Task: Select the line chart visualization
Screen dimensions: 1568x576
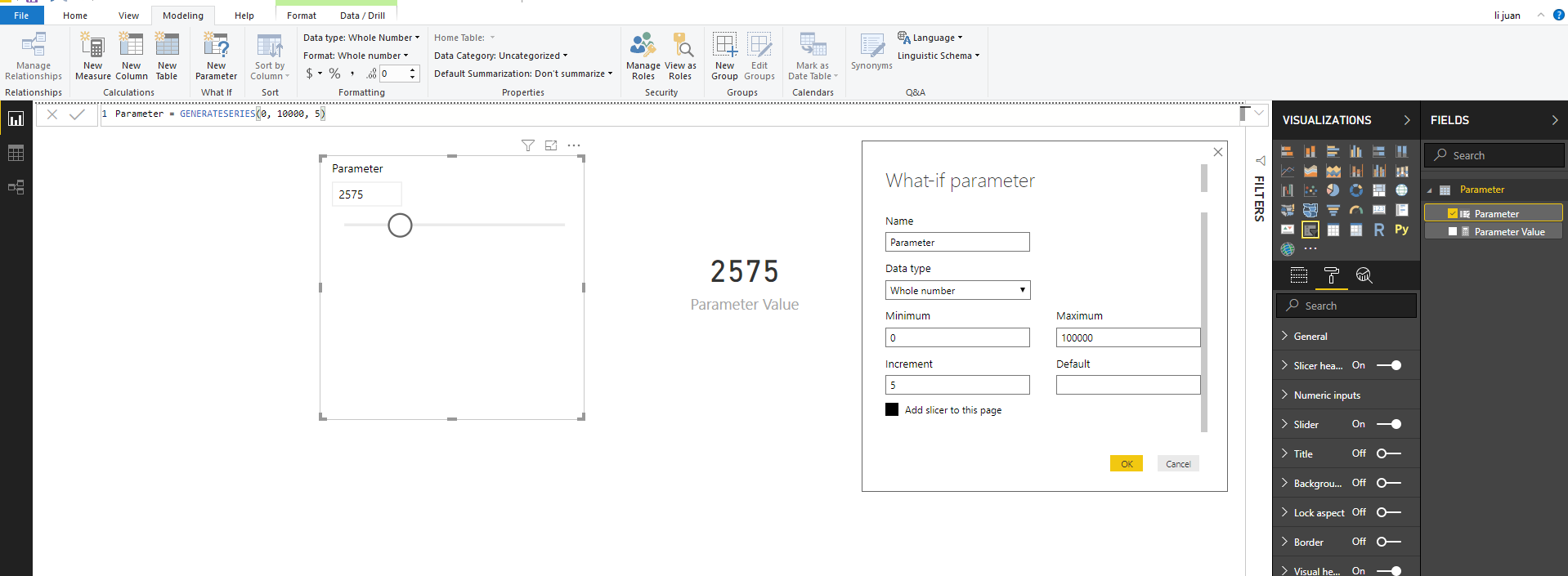Action: [1287, 171]
